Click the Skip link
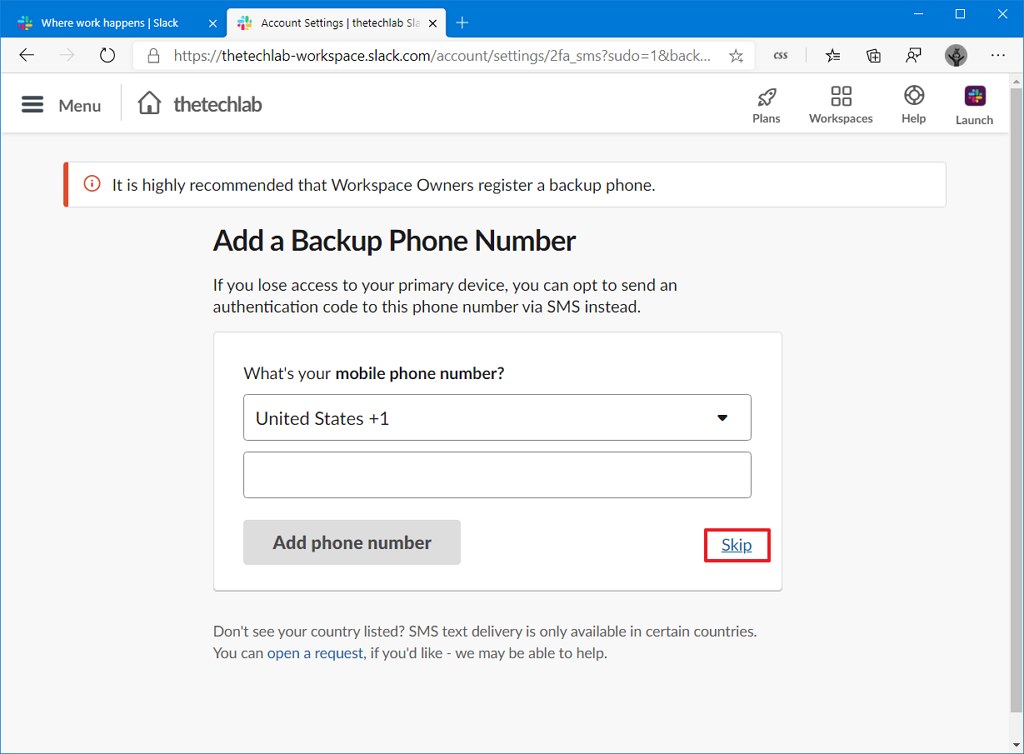This screenshot has width=1024, height=754. tap(737, 545)
